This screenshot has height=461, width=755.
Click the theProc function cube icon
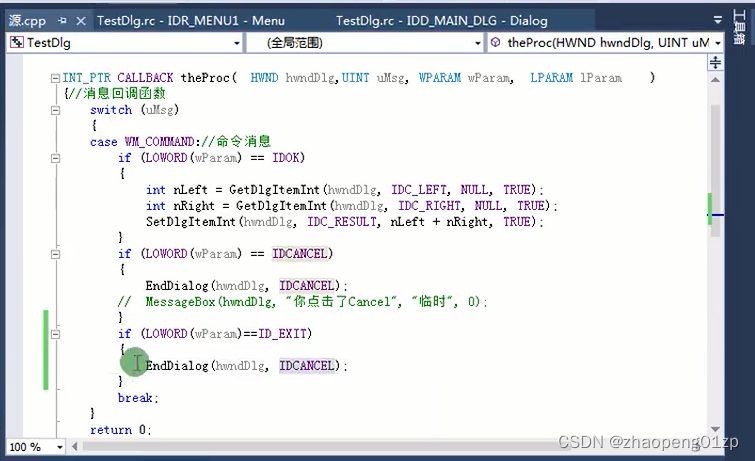[x=495, y=42]
